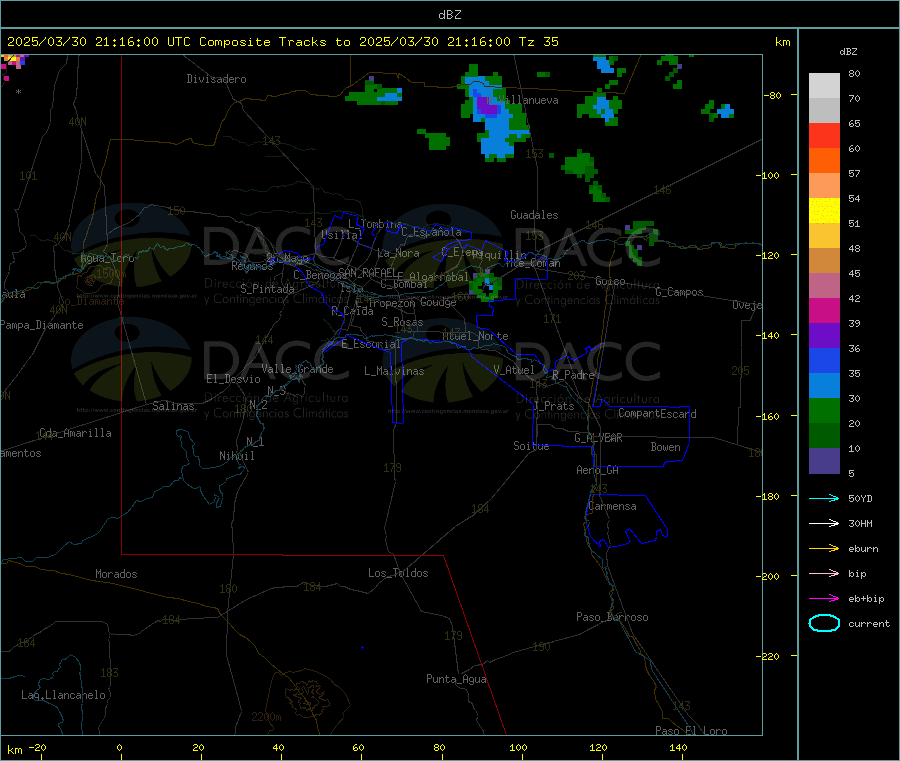This screenshot has width=900, height=761.
Task: Select the purple 36 dBZ color swatch
Action: click(x=824, y=336)
